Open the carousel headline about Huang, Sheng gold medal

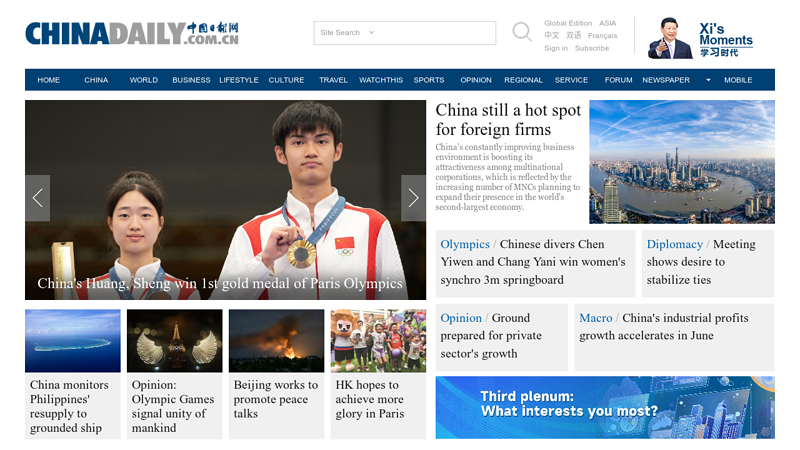pos(220,283)
